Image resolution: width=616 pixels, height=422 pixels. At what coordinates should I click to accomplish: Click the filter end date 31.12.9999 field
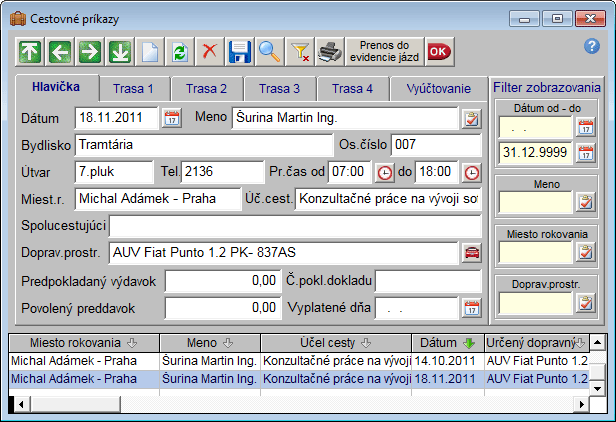click(x=535, y=152)
